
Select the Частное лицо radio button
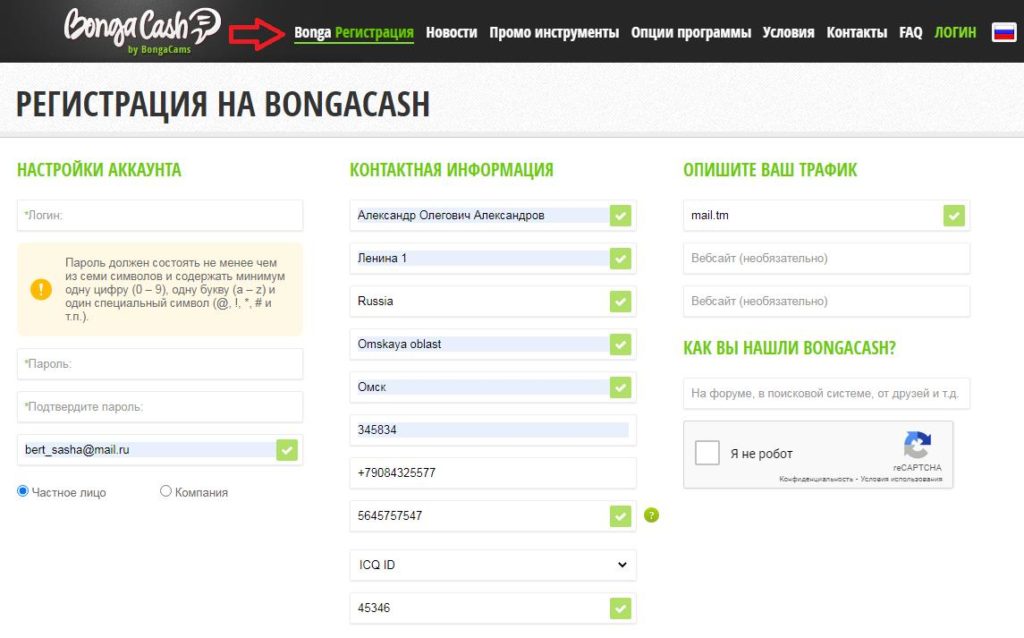click(23, 491)
